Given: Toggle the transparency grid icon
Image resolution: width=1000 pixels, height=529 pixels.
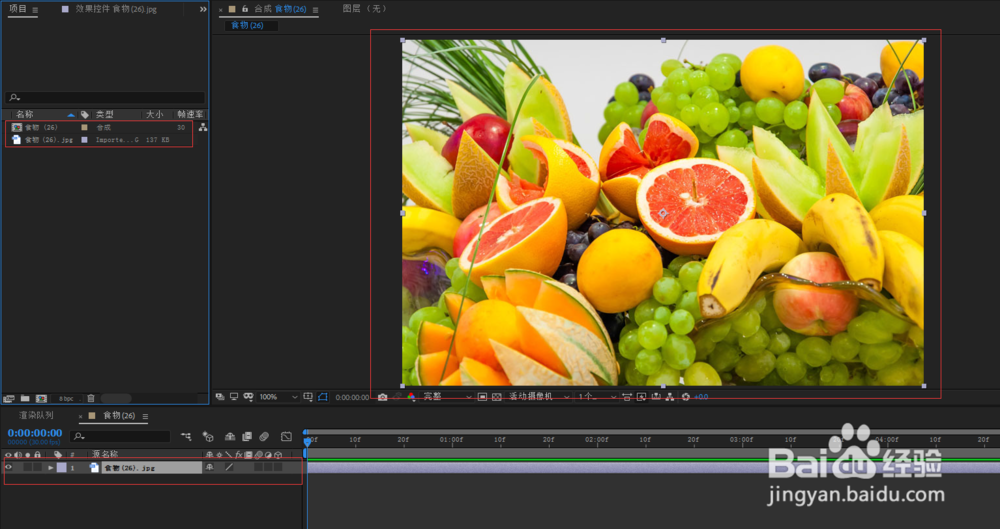Looking at the screenshot, I should click(497, 397).
